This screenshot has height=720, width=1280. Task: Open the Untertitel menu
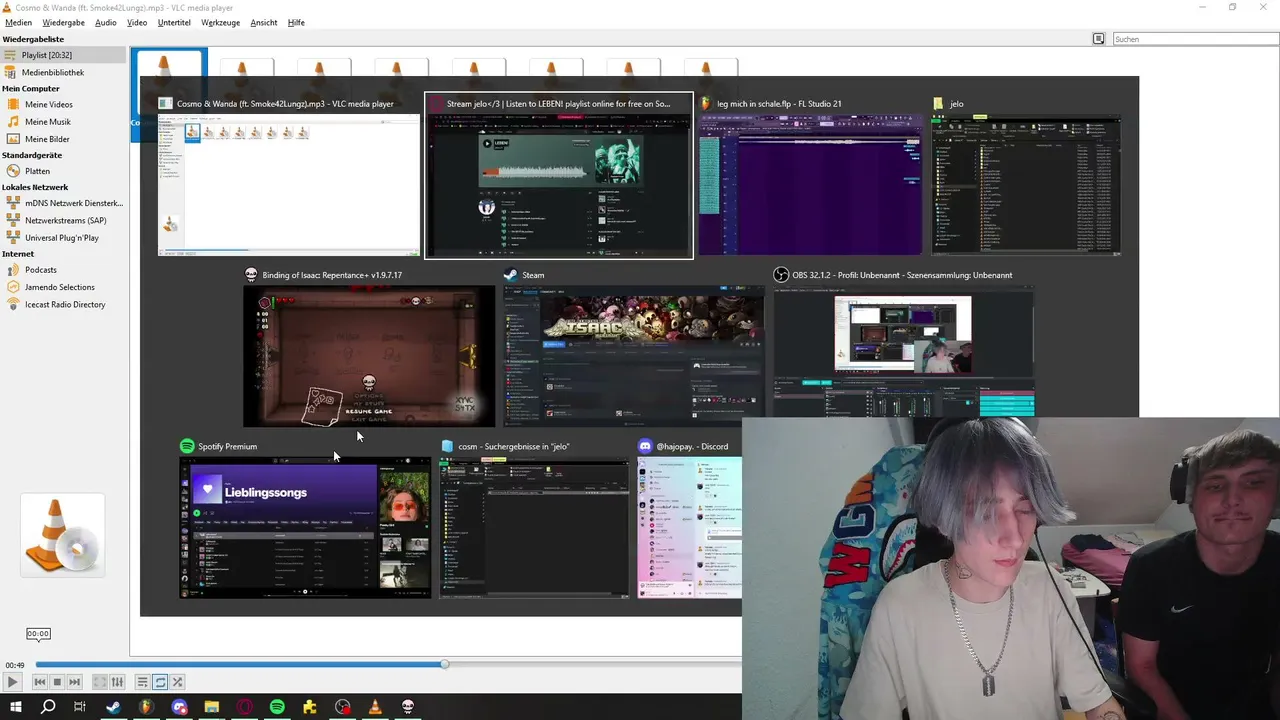point(174,22)
